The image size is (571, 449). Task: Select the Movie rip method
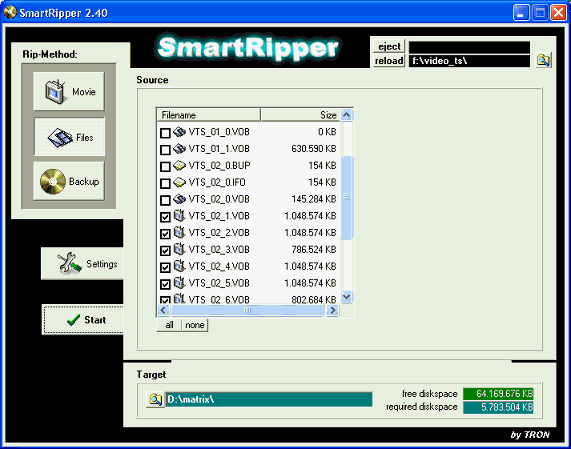(69, 91)
